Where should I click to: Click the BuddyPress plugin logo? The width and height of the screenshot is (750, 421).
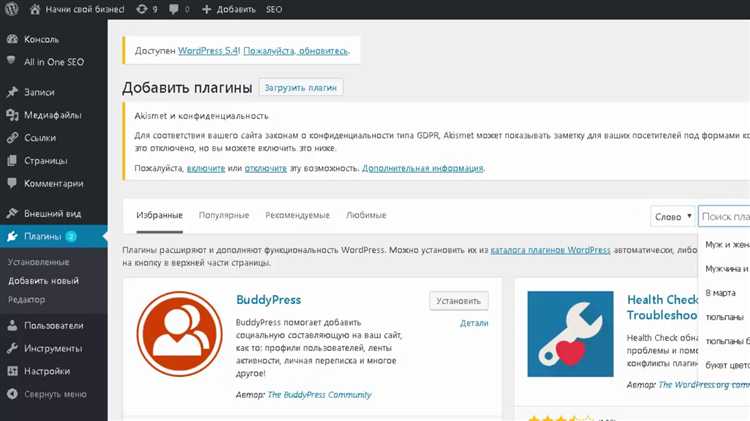click(179, 334)
